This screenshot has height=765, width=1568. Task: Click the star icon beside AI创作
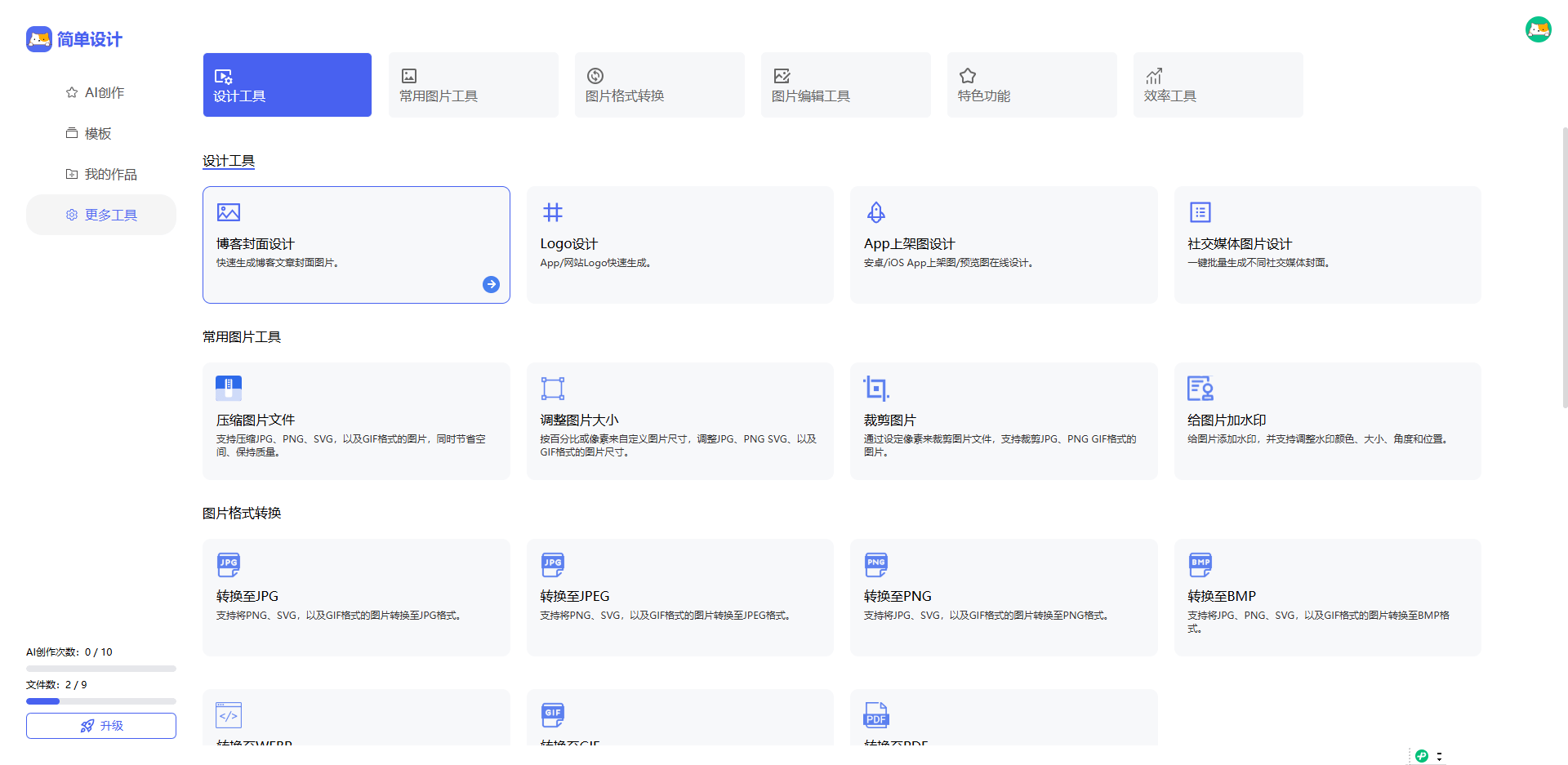pyautogui.click(x=72, y=92)
